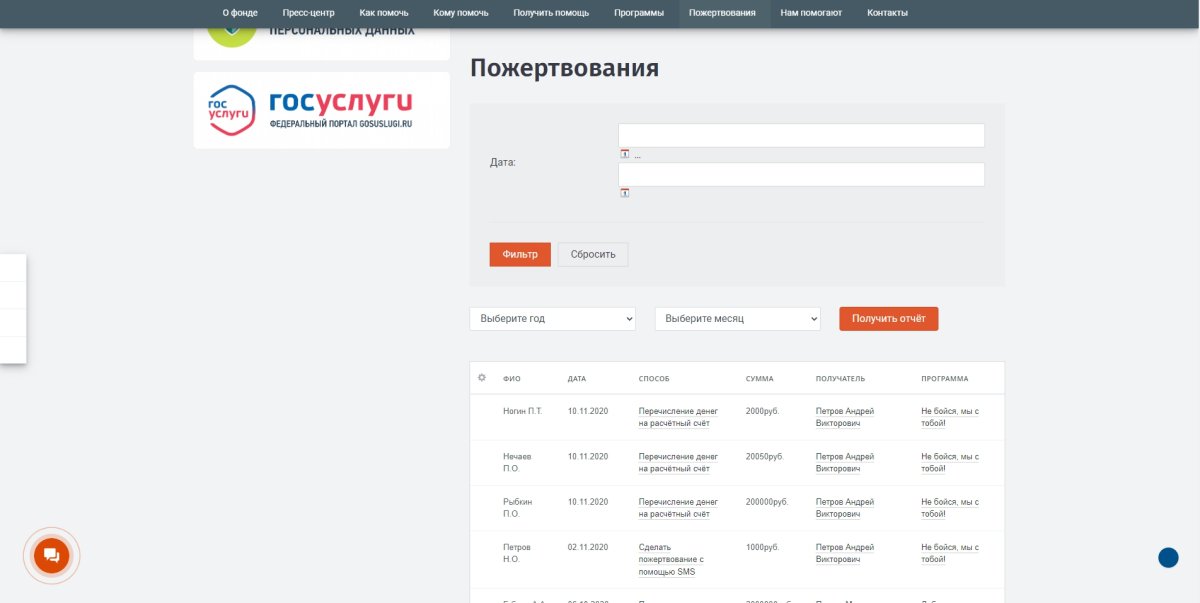Open the Программы navigation item
The height and width of the screenshot is (603, 1200).
640,13
